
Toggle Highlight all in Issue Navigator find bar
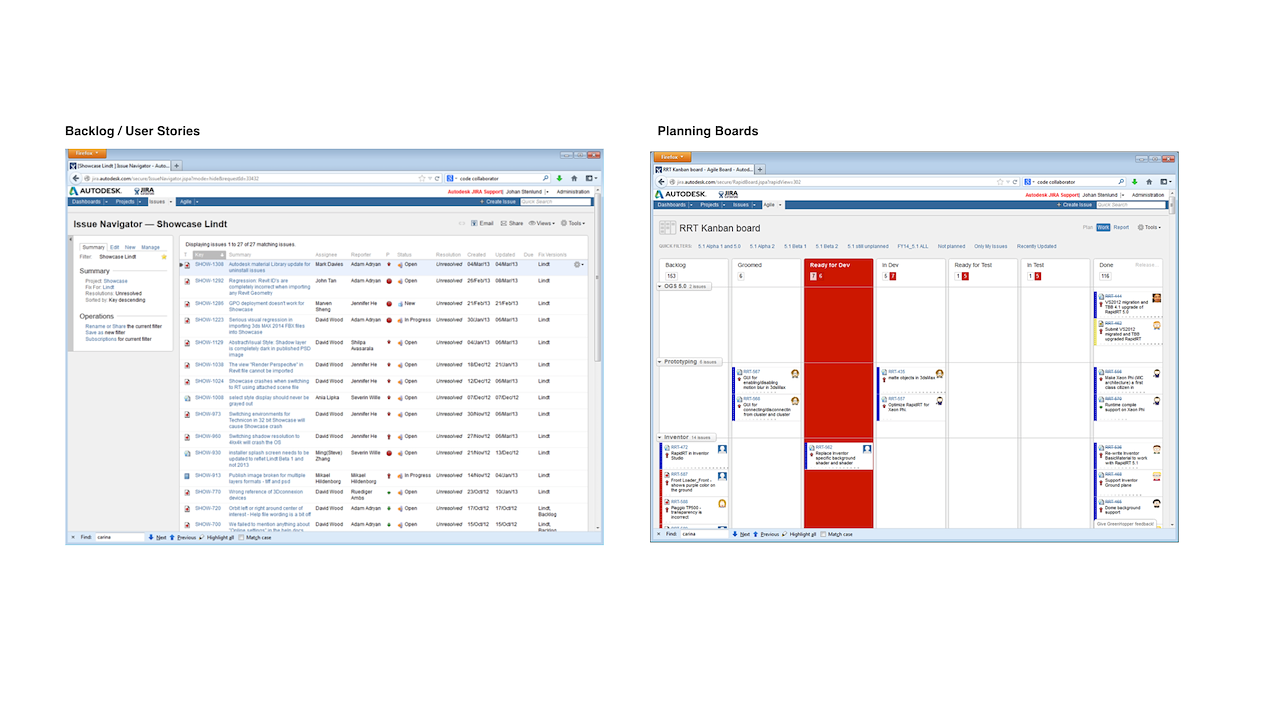click(x=219, y=537)
